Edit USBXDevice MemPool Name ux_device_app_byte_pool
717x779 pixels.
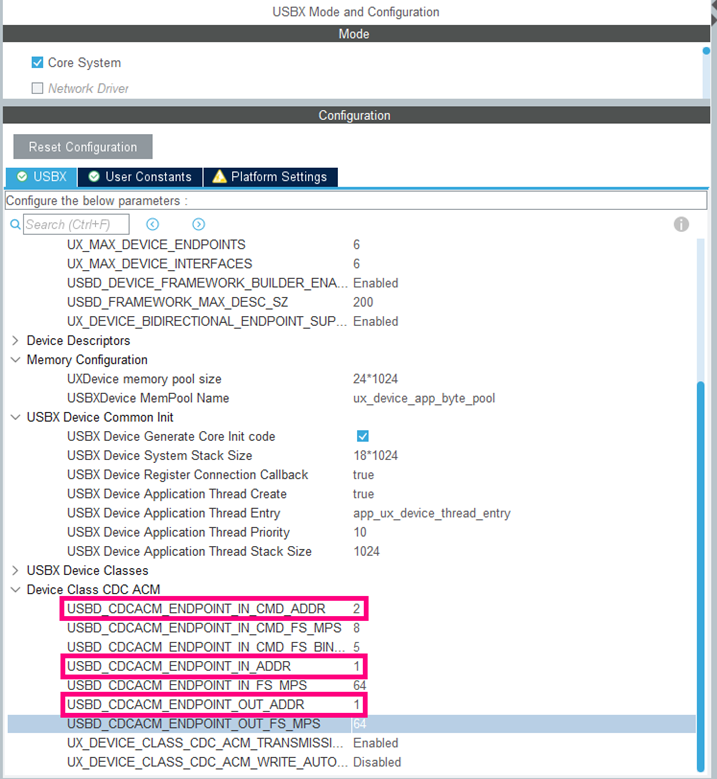click(x=424, y=398)
